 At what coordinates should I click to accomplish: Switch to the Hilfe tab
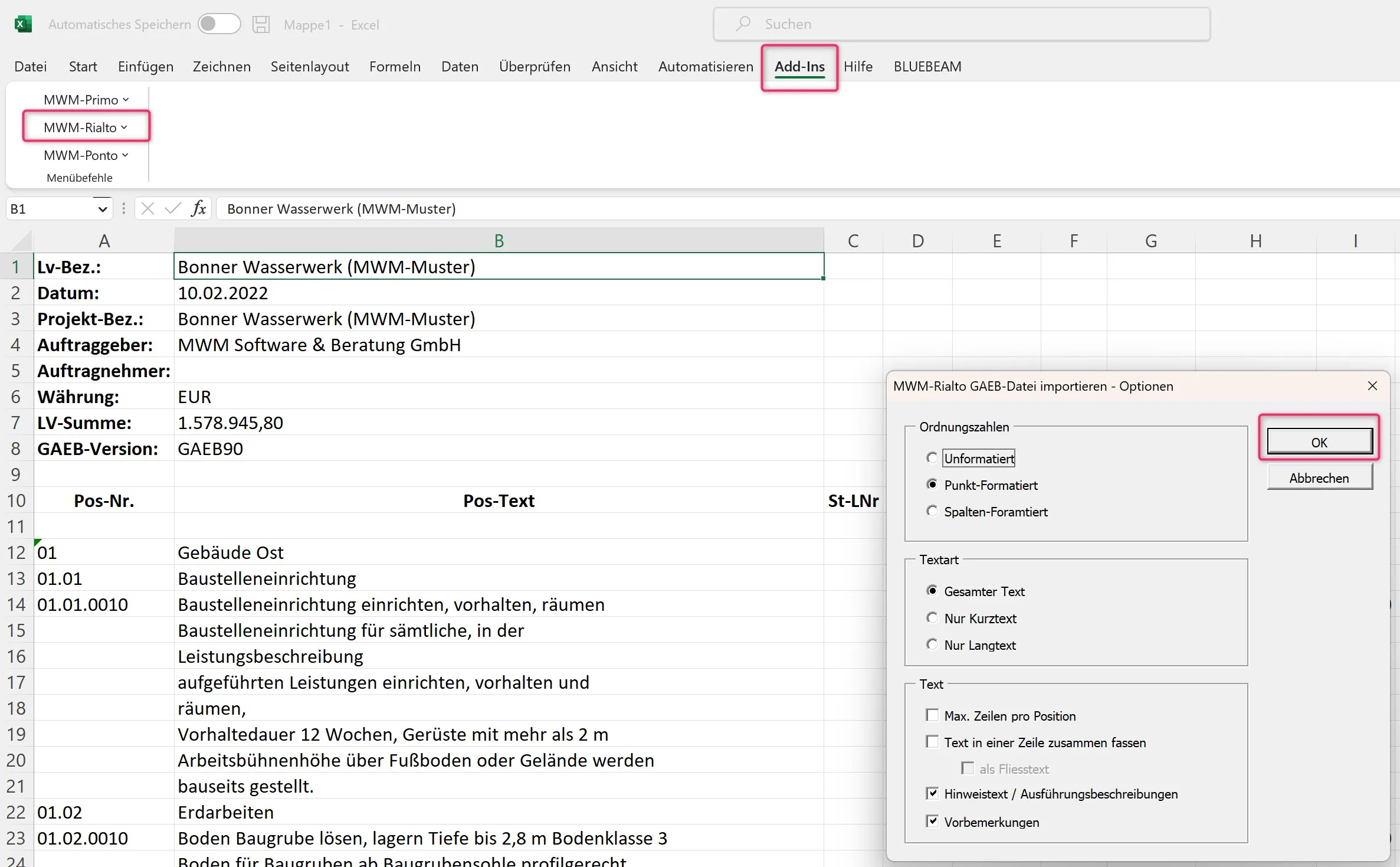click(858, 66)
